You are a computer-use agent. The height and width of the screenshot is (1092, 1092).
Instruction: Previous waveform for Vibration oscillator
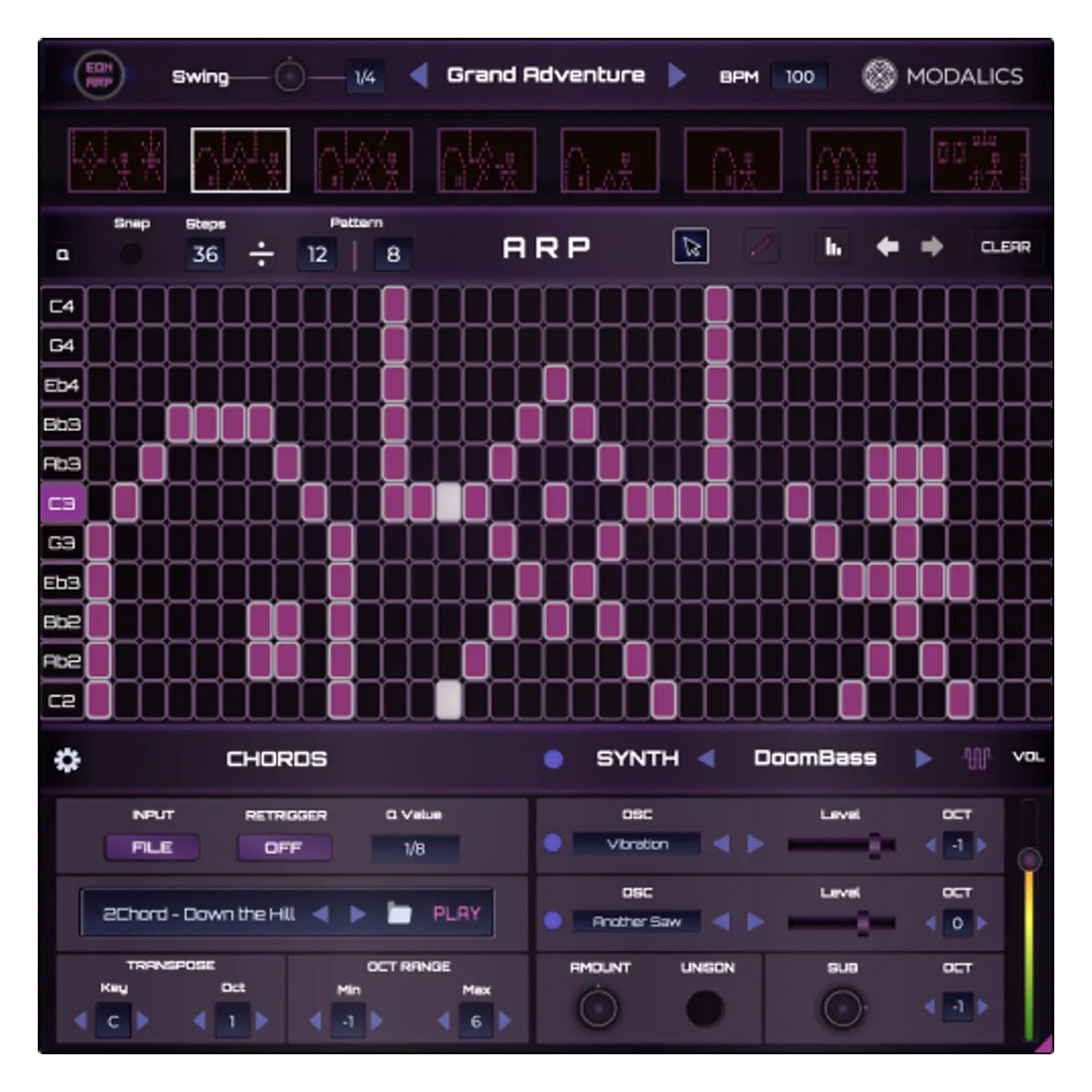[722, 845]
